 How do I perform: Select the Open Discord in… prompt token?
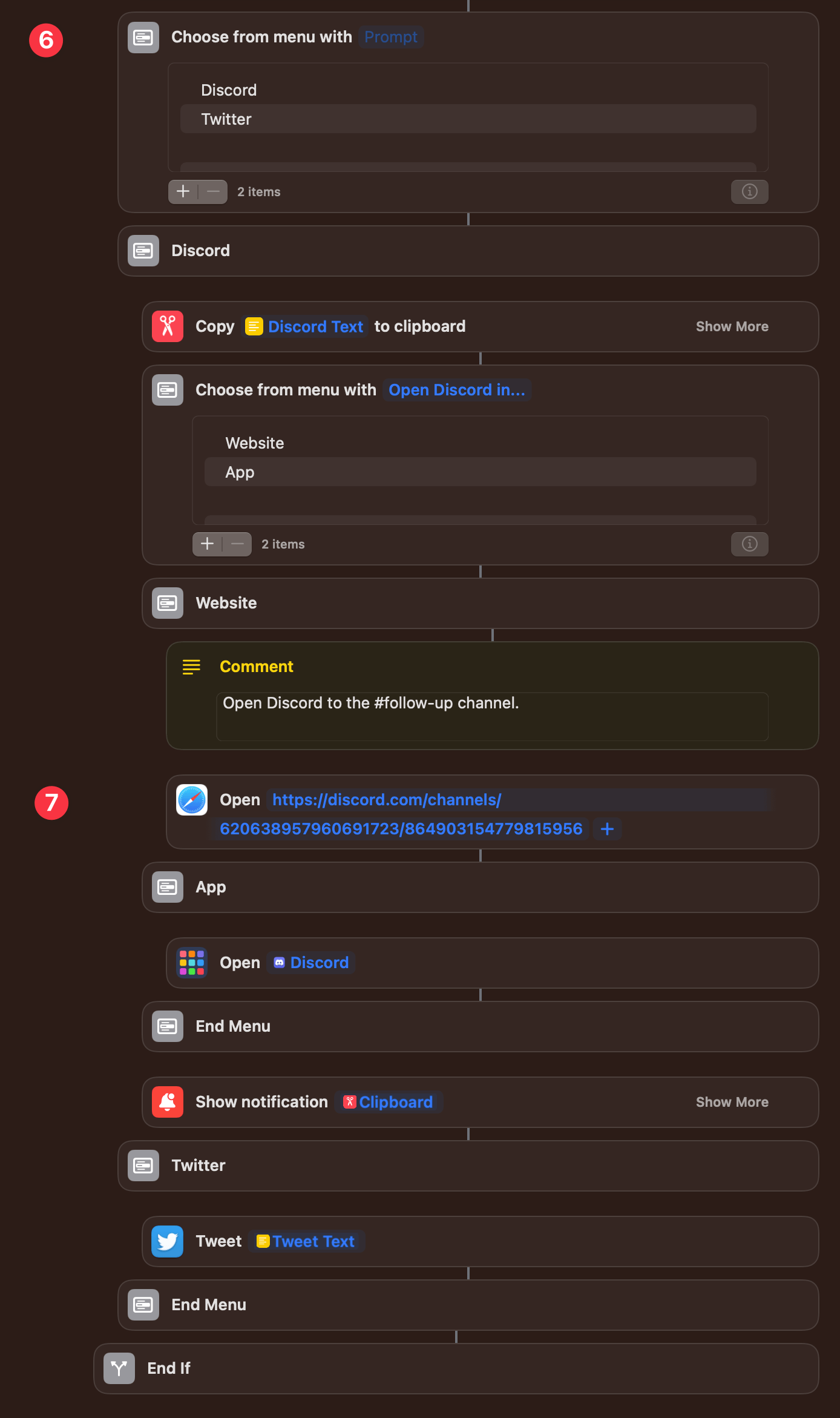[x=457, y=390]
